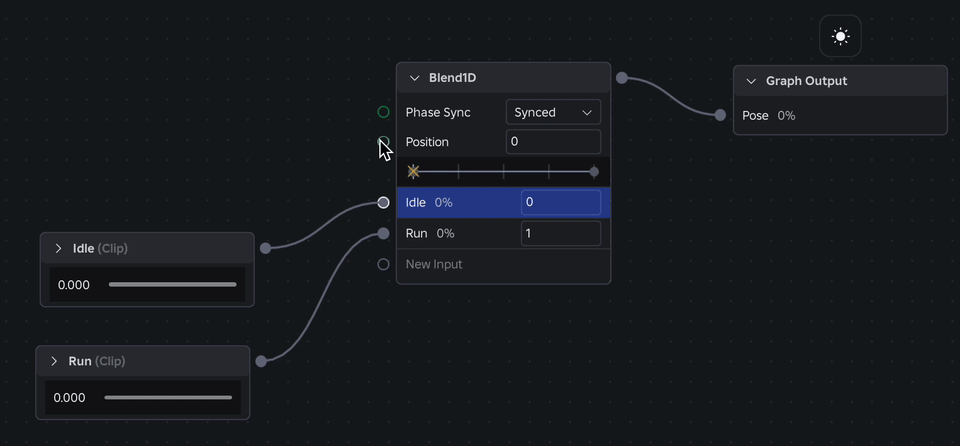The image size is (960, 446).
Task: Click the New Input port circle
Action: pos(383,265)
